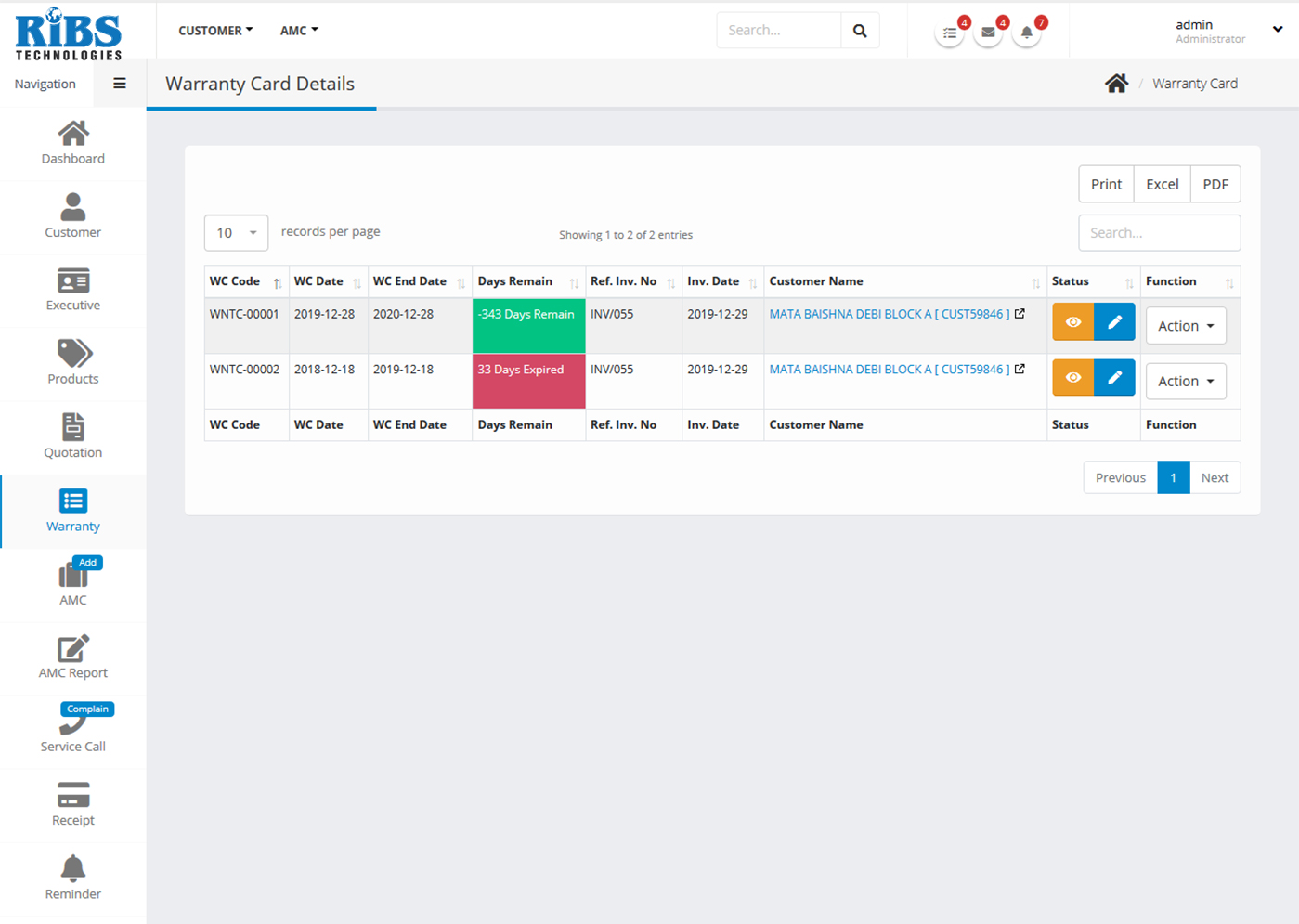This screenshot has width=1299, height=924.
Task: Export the table using Excel button
Action: (1162, 184)
